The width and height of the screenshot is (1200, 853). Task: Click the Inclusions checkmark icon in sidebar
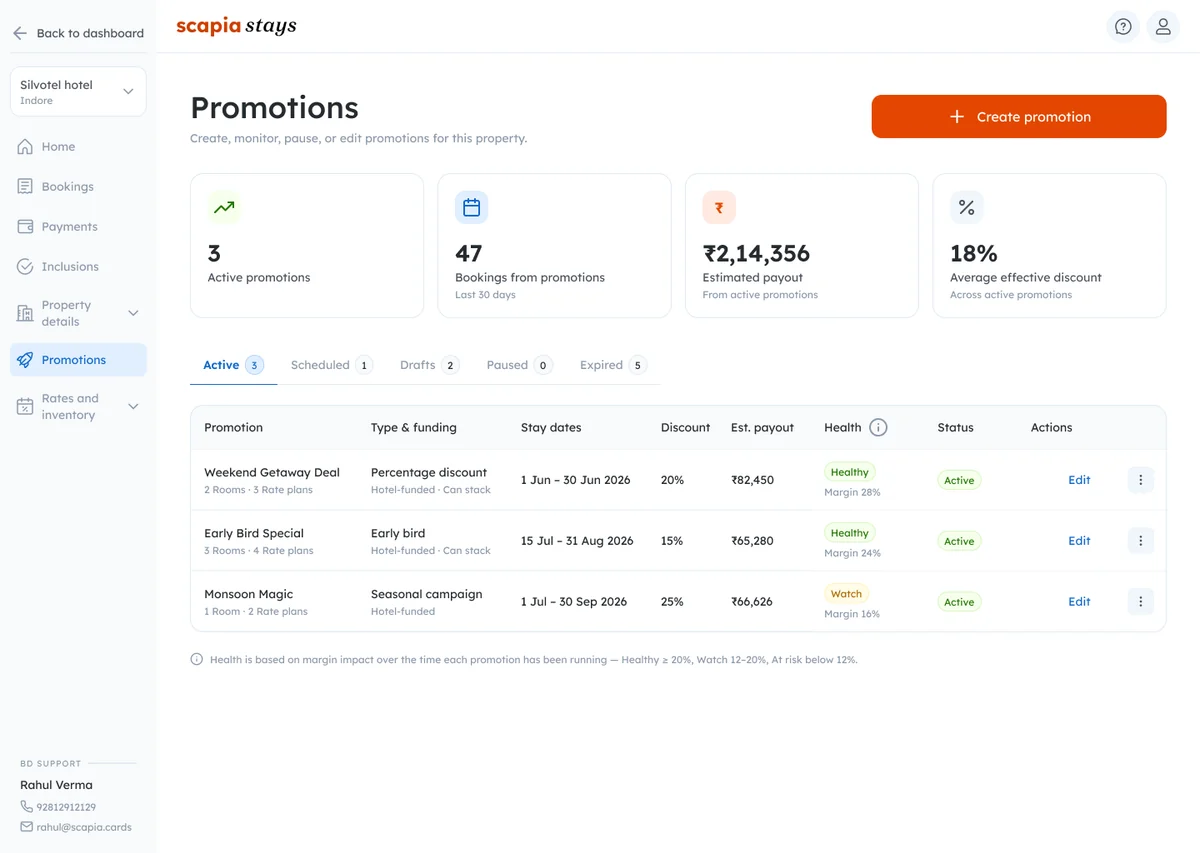[25, 267]
